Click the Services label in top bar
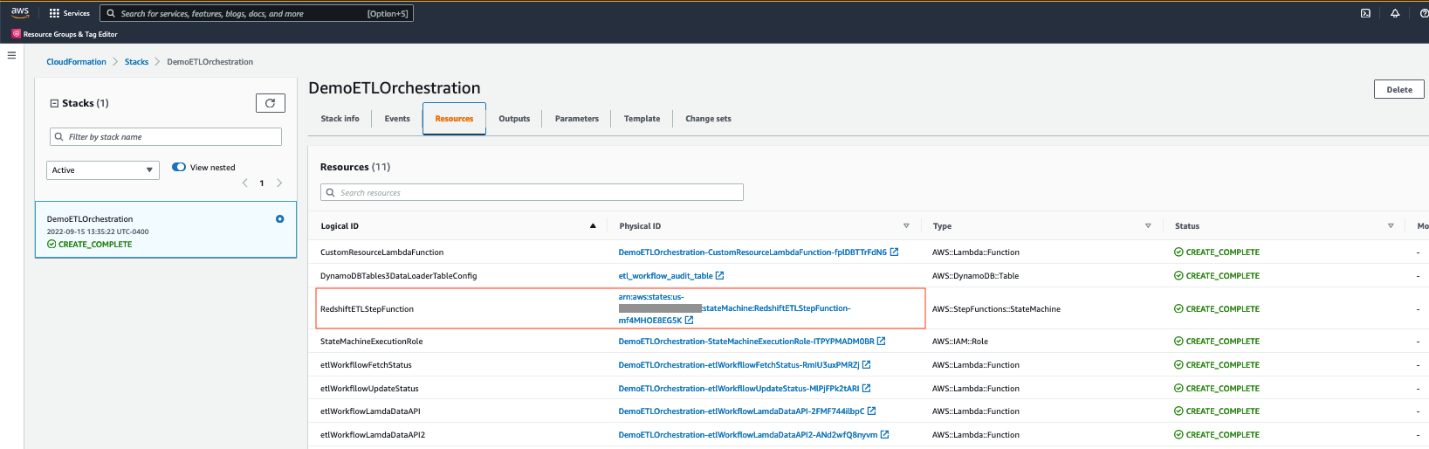Image resolution: width=1429 pixels, height=449 pixels. pos(76,14)
